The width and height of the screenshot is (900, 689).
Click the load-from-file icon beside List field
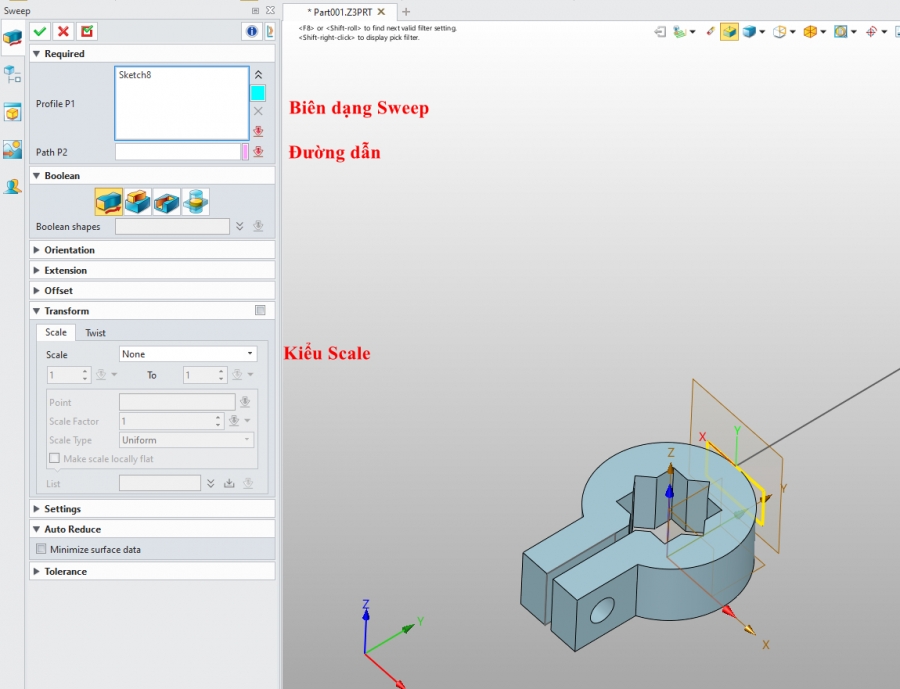(x=229, y=483)
